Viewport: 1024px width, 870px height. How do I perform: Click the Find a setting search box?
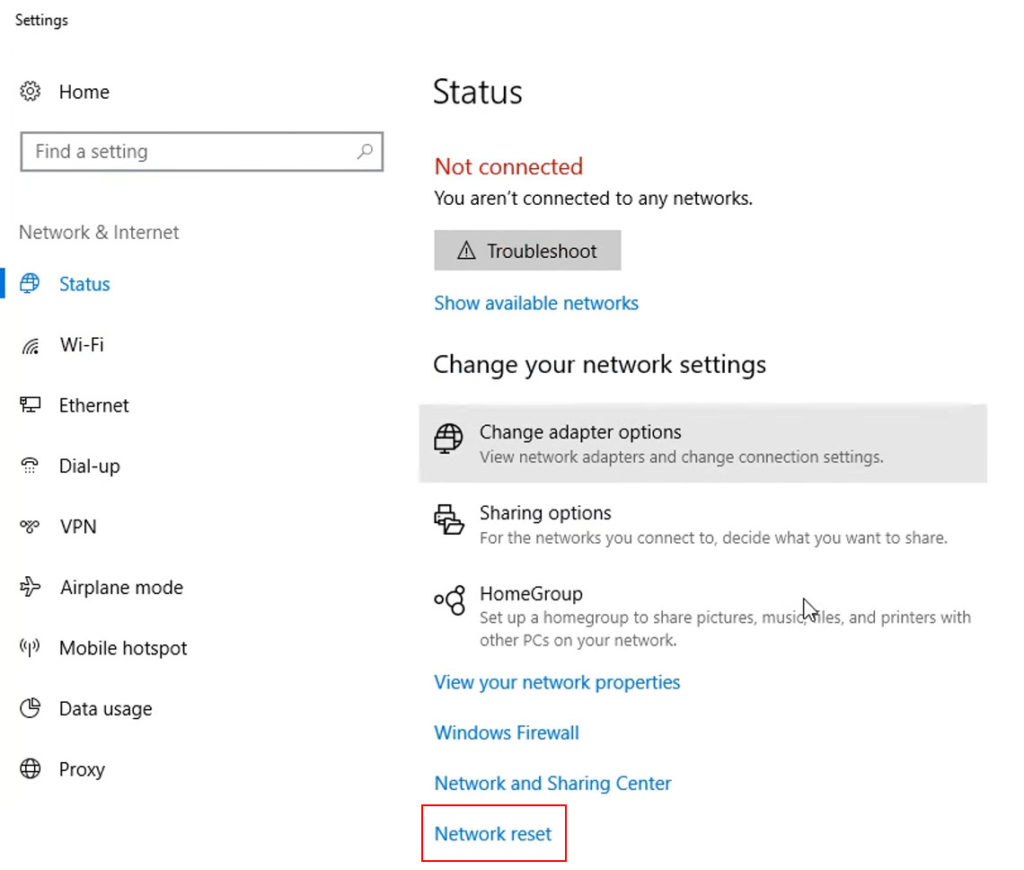(202, 152)
